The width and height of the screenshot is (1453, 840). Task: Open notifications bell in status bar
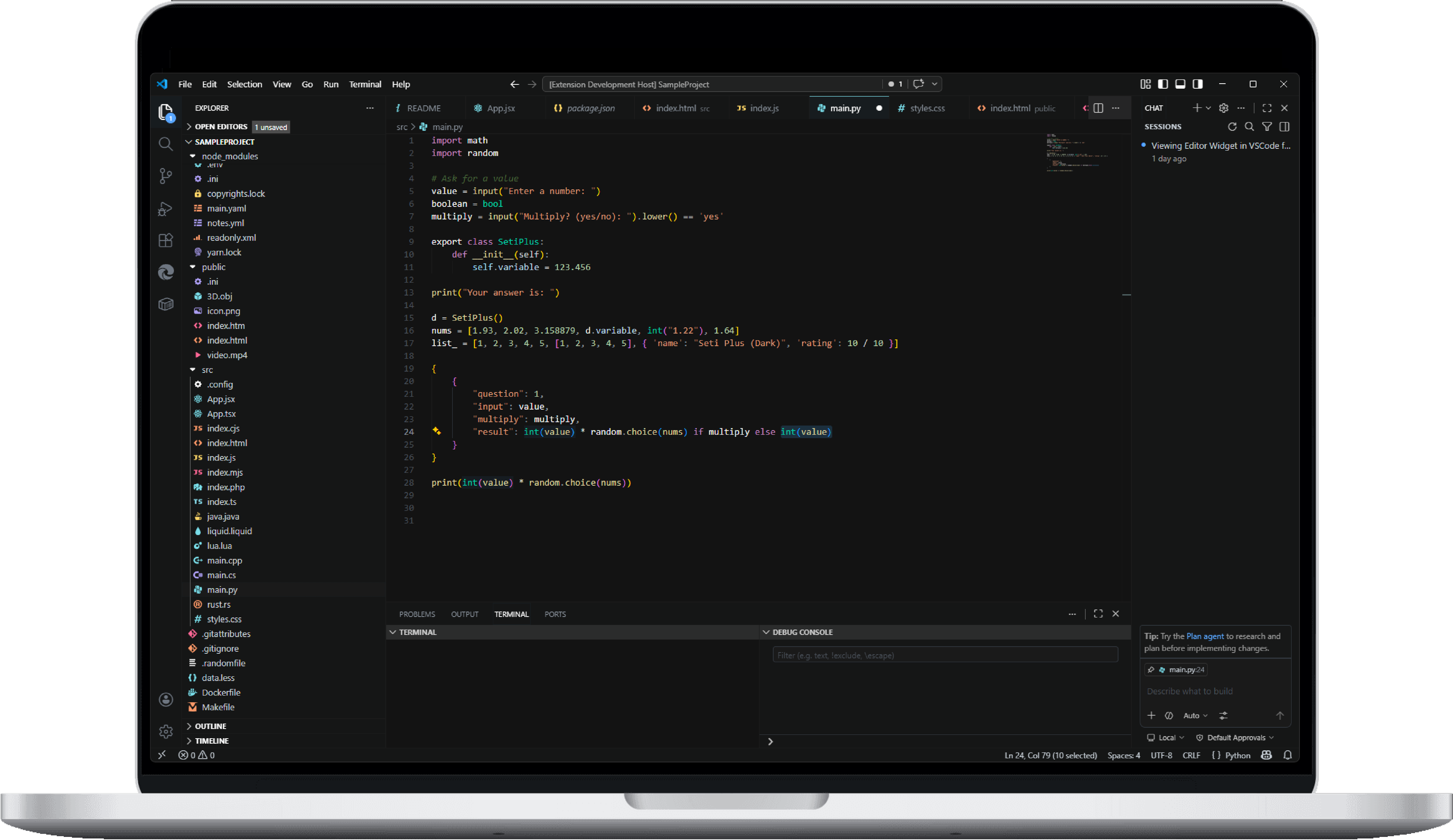[x=1288, y=755]
